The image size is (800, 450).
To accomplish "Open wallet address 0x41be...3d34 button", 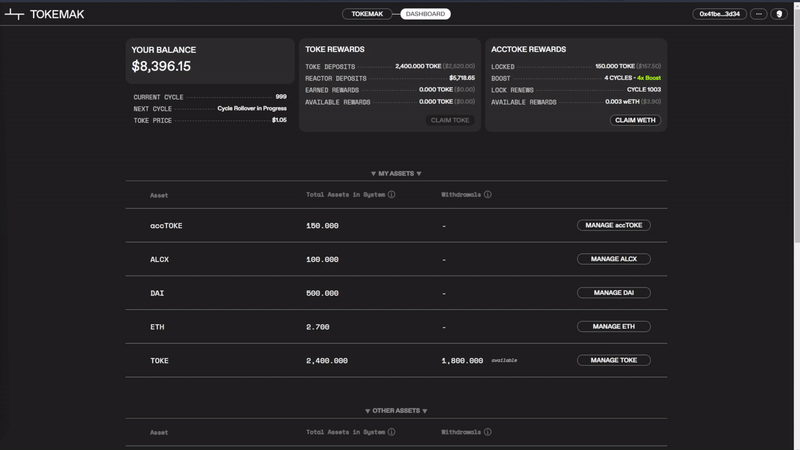I will point(719,14).
